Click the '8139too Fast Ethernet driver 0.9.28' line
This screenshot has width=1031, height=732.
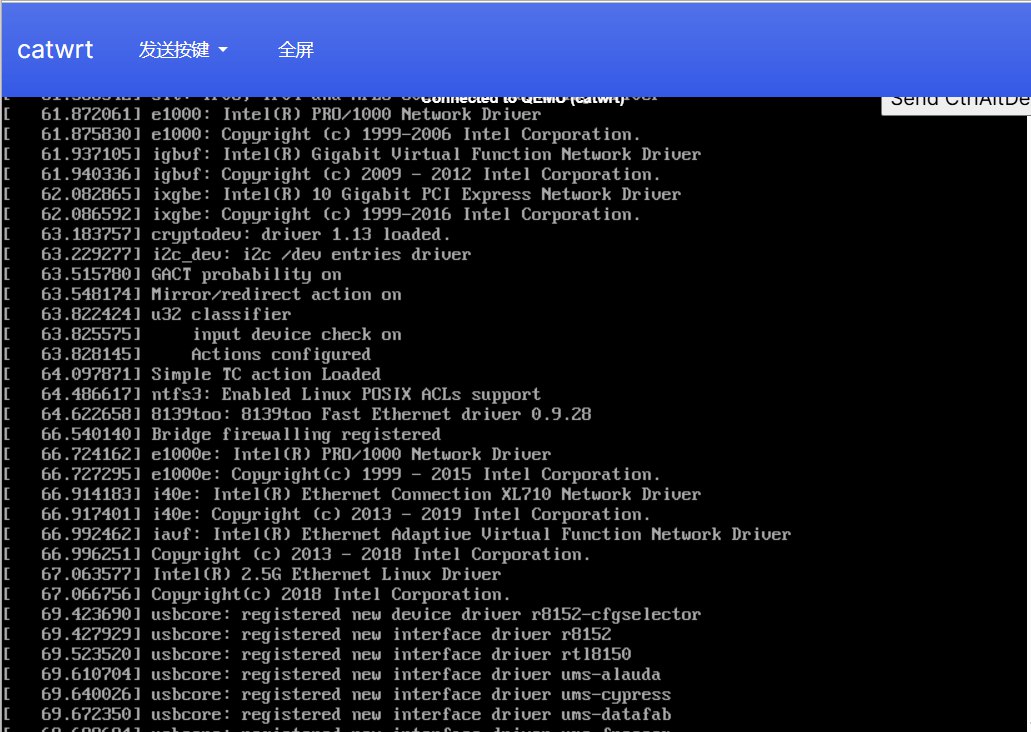(x=297, y=415)
